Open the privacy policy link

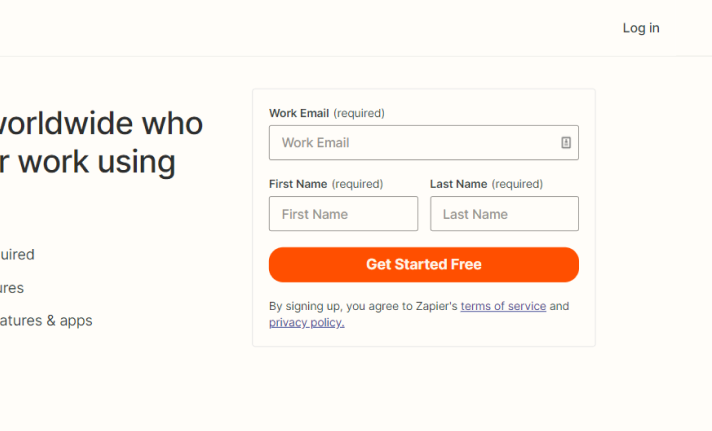[x=307, y=322]
